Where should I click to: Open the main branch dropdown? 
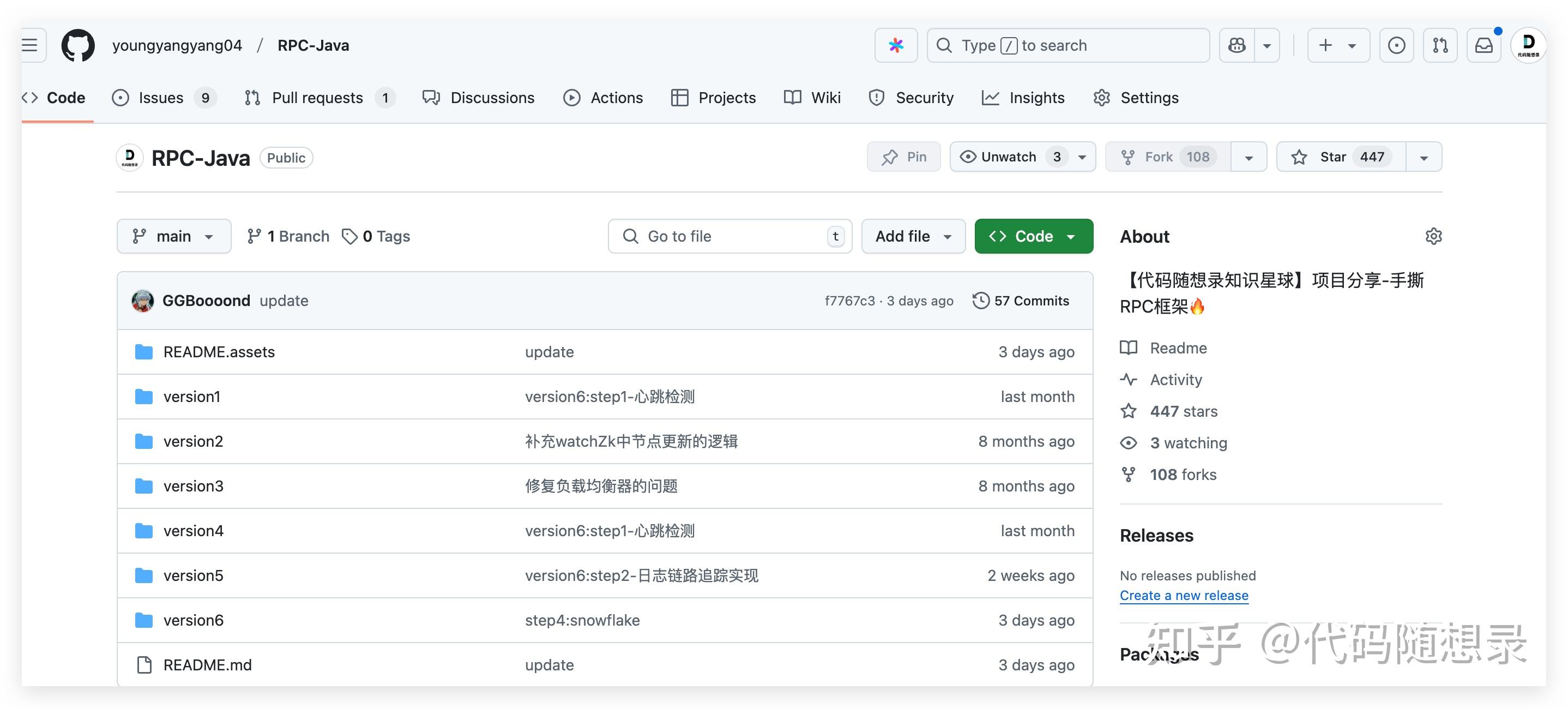pos(174,236)
